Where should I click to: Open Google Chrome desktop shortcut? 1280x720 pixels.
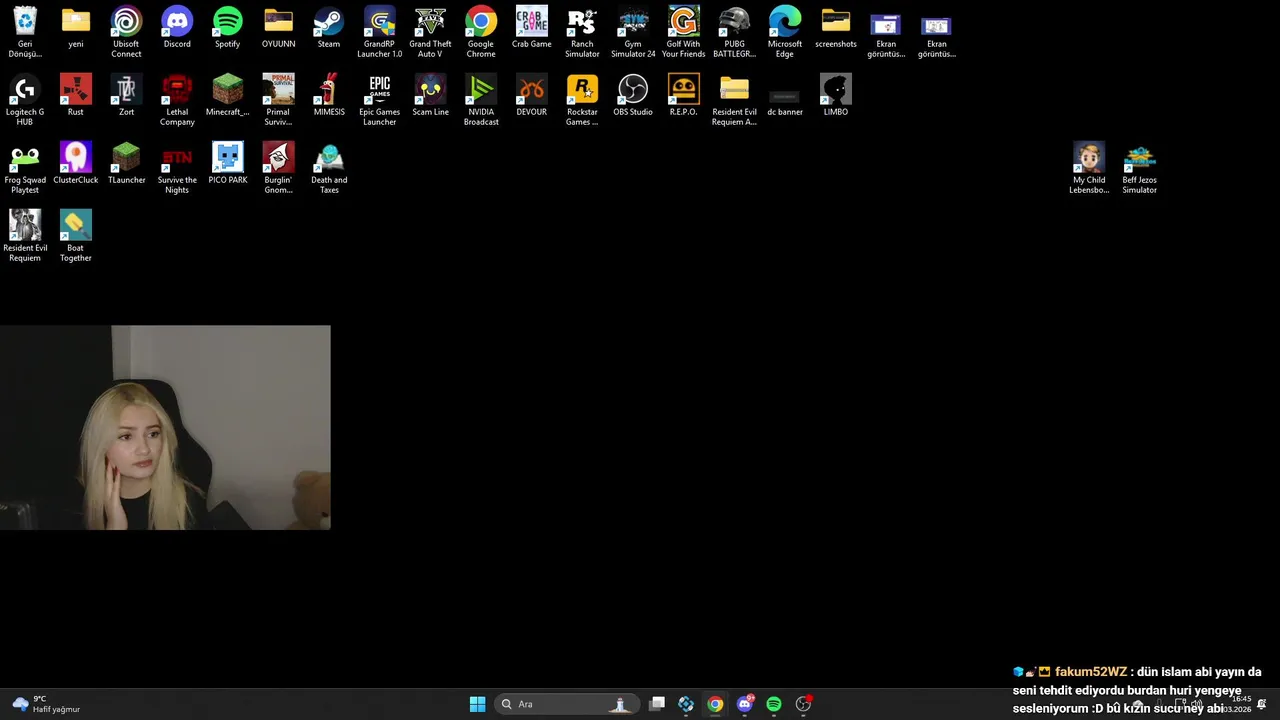[481, 32]
